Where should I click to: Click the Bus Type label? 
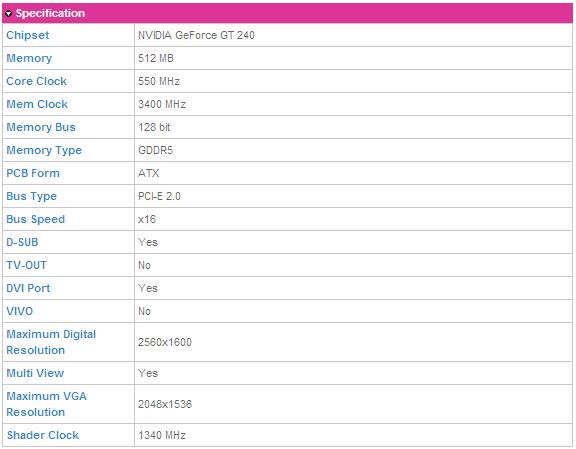pyautogui.click(x=31, y=196)
